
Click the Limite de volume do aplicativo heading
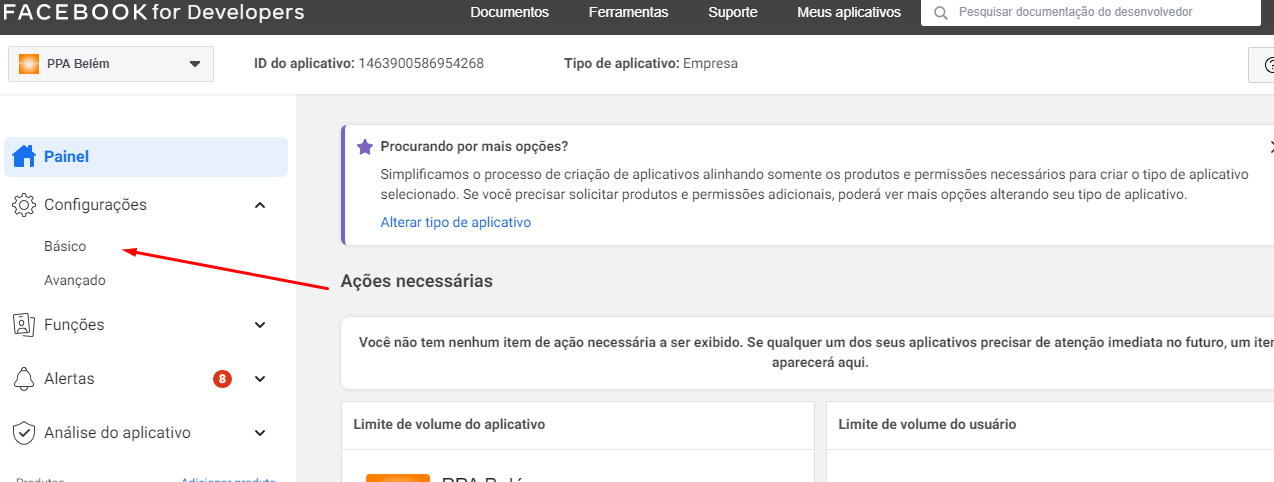pyautogui.click(x=449, y=425)
